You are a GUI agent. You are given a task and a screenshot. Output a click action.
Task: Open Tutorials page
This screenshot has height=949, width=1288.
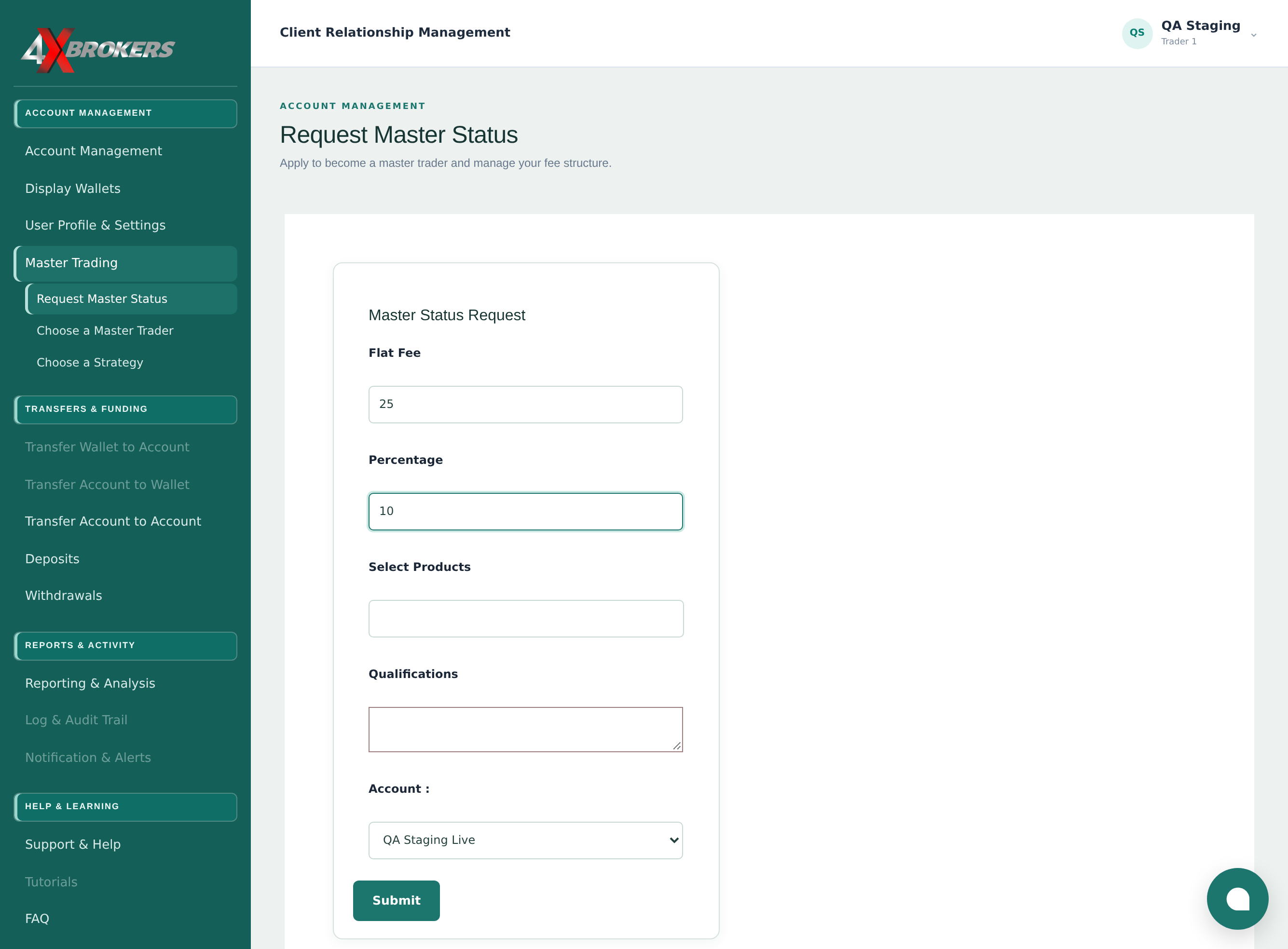(51, 882)
